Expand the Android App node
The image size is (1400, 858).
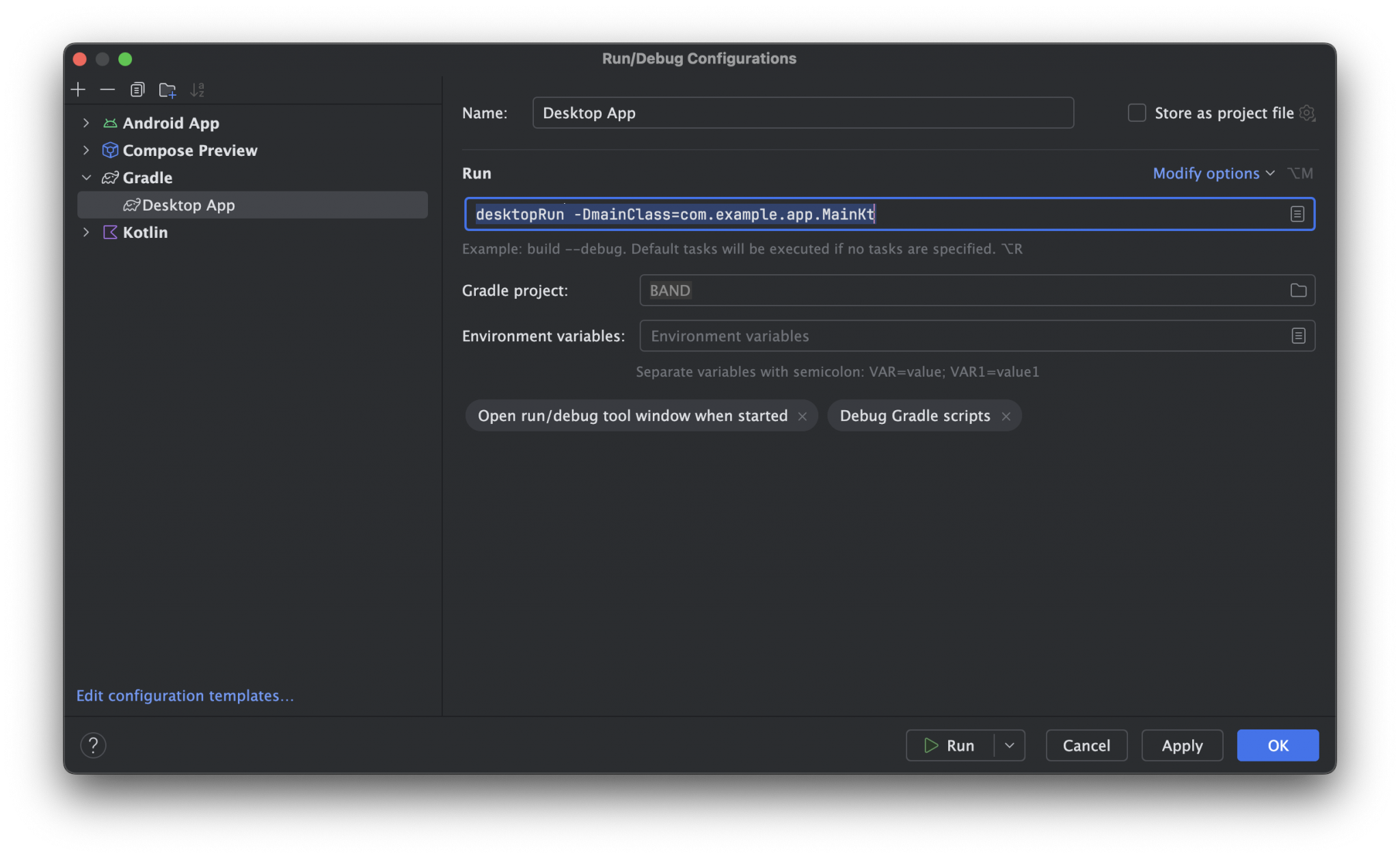(x=86, y=123)
